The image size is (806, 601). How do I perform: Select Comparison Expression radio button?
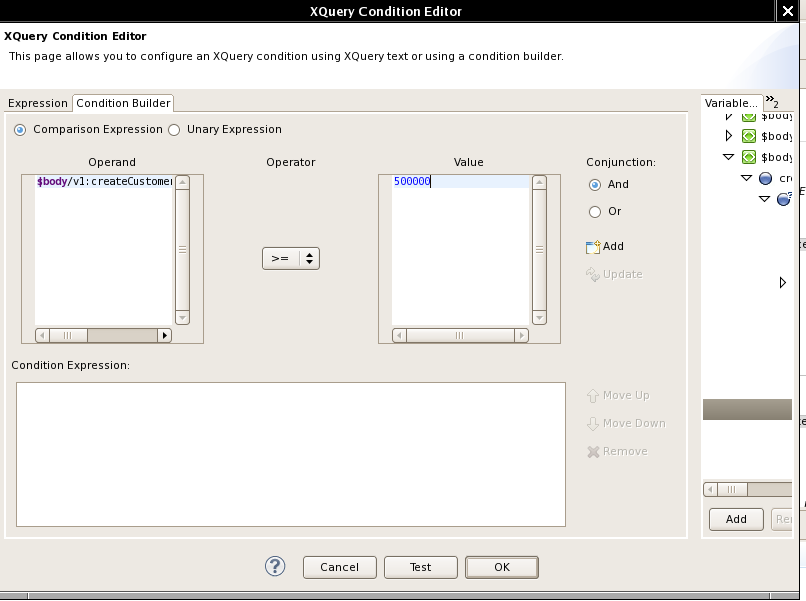[x=20, y=130]
